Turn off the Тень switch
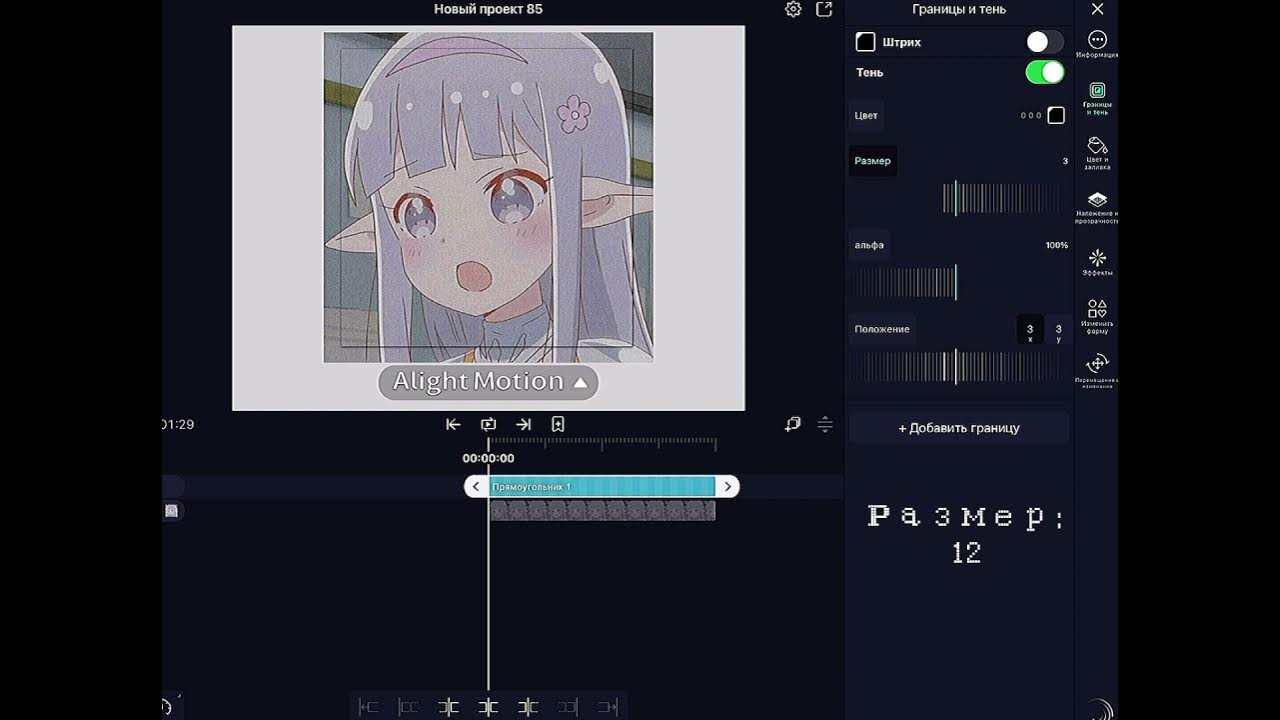The image size is (1280, 720). coord(1045,72)
